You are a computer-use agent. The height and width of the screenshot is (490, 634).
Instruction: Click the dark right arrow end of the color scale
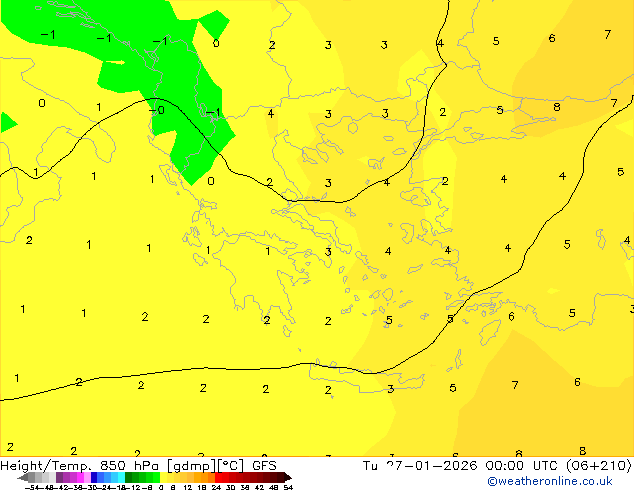pyautogui.click(x=288, y=477)
